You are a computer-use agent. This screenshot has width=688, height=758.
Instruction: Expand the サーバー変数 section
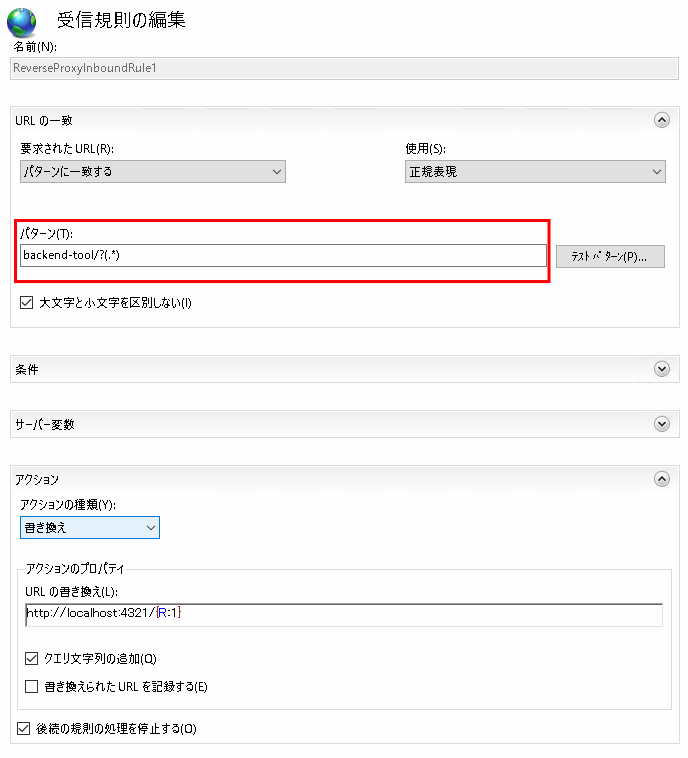[661, 424]
